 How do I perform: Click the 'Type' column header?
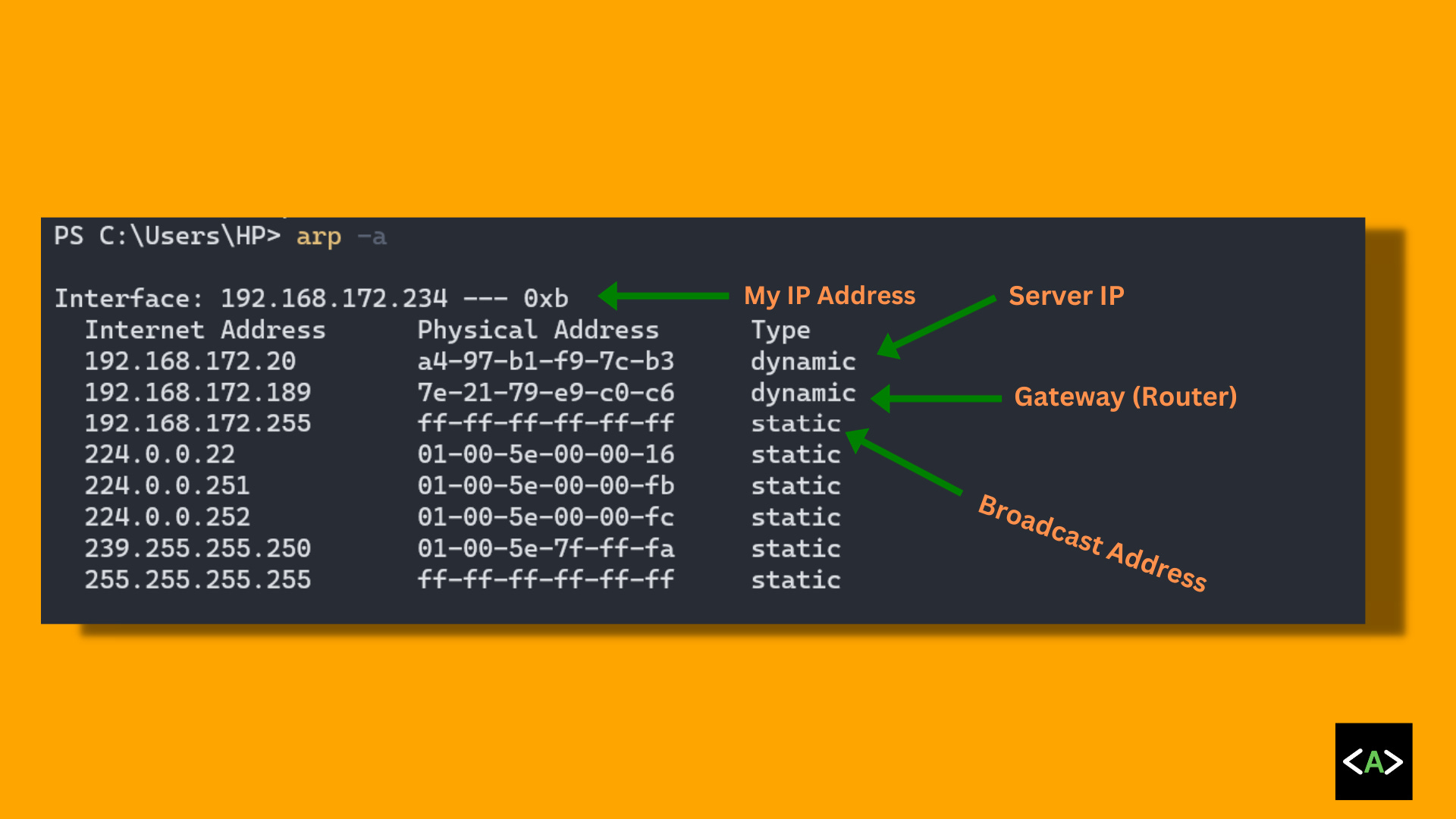click(x=780, y=330)
